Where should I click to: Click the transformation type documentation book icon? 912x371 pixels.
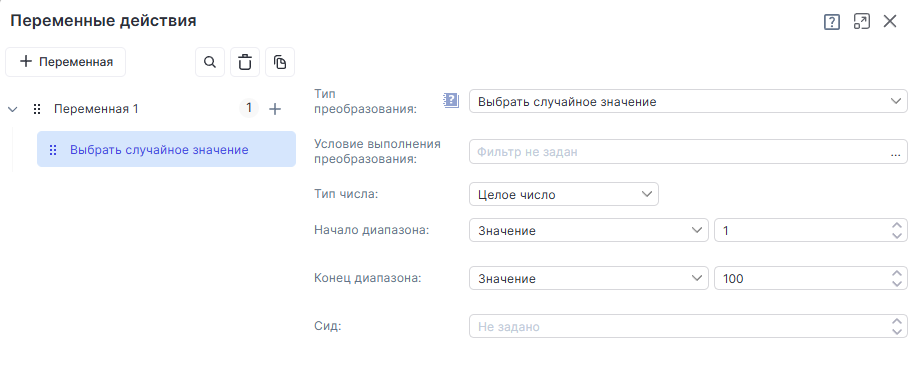tap(451, 101)
